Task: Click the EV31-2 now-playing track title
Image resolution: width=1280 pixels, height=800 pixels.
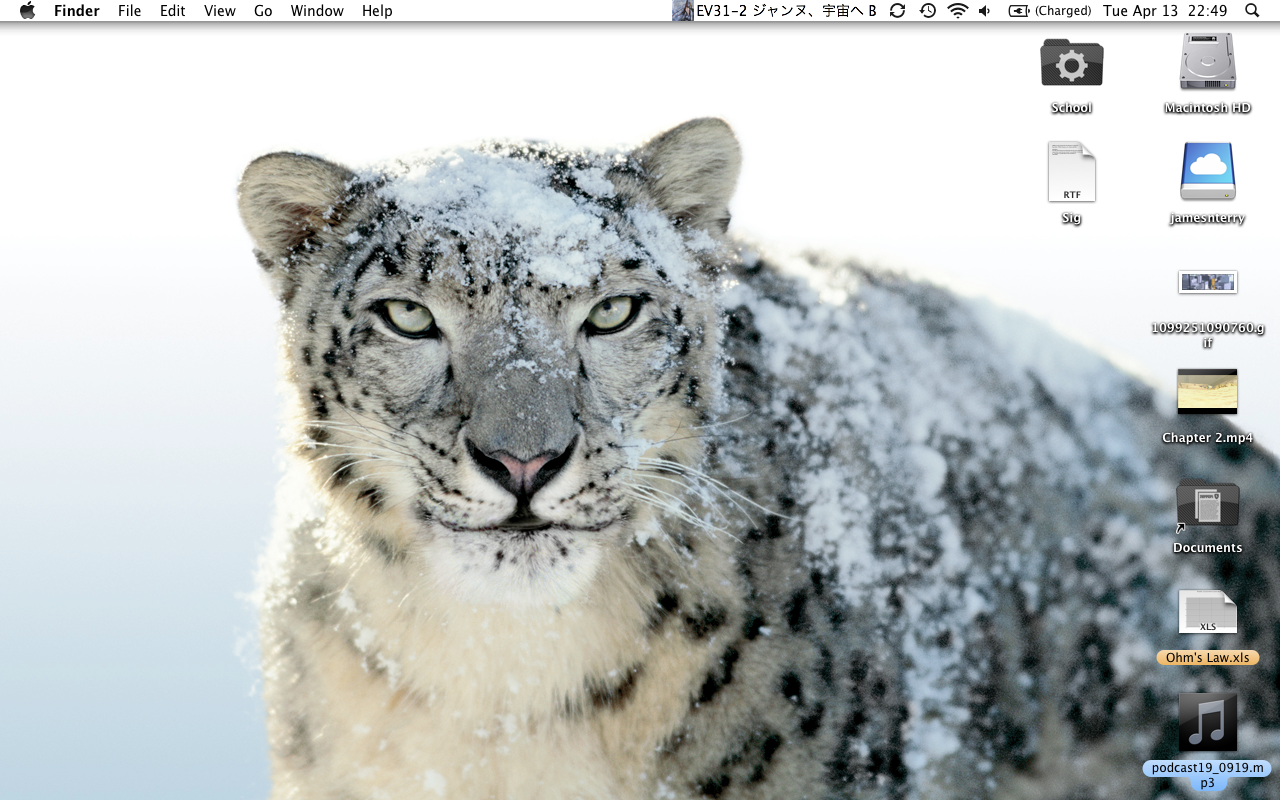Action: tap(786, 11)
